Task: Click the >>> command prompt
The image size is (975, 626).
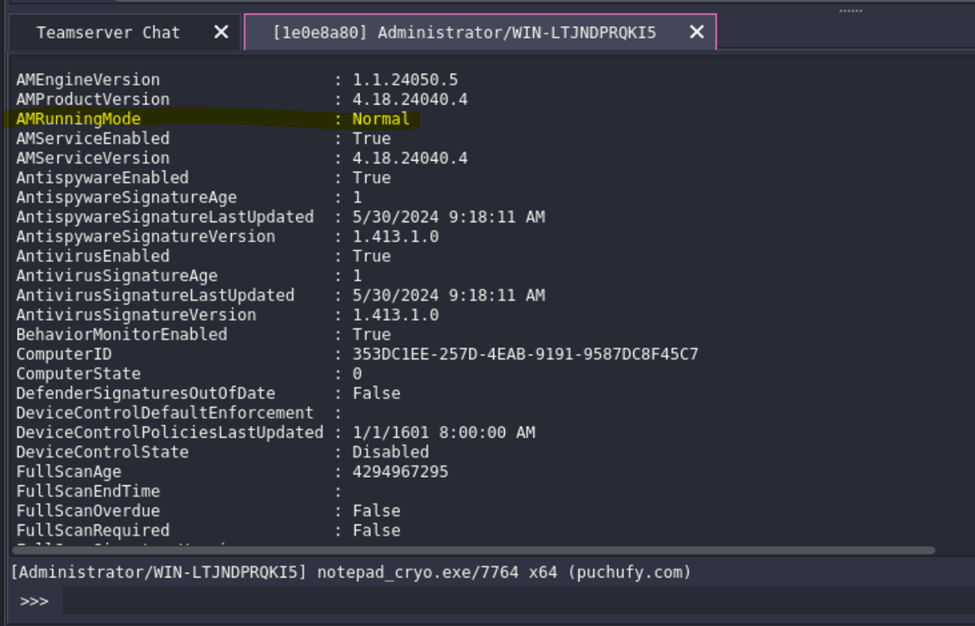Action: click(34, 601)
